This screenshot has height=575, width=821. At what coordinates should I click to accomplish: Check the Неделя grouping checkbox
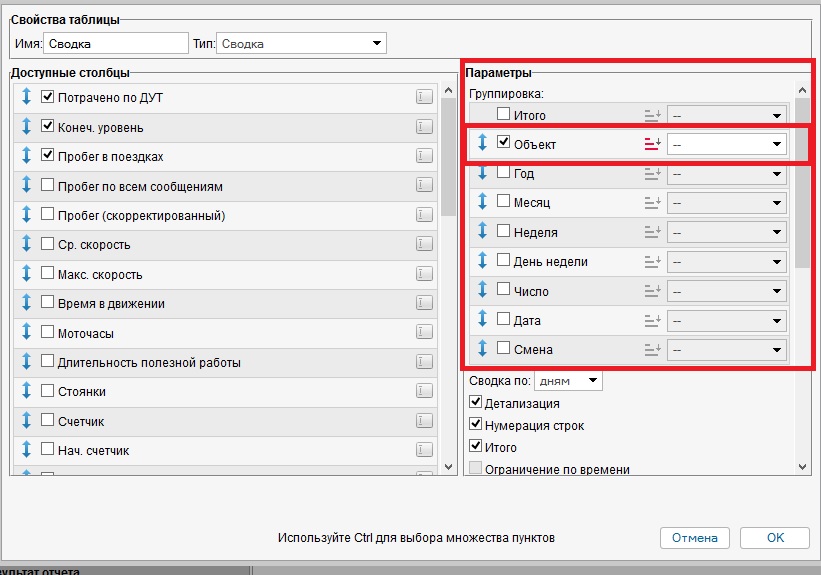click(x=504, y=232)
